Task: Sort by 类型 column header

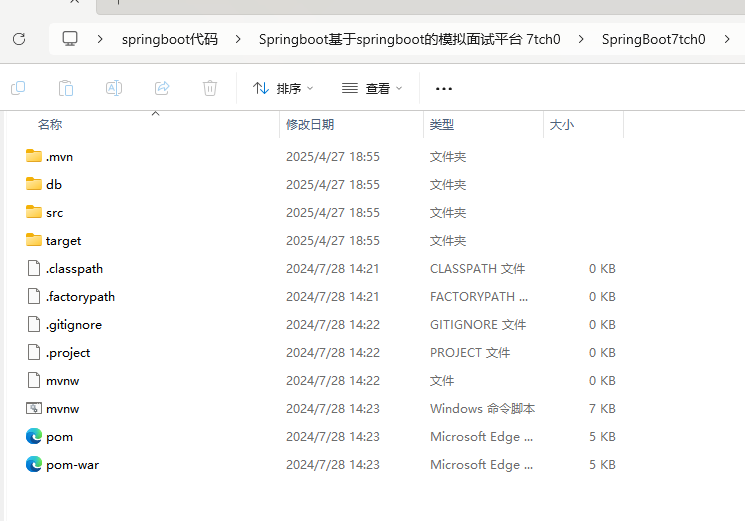Action: tap(442, 124)
